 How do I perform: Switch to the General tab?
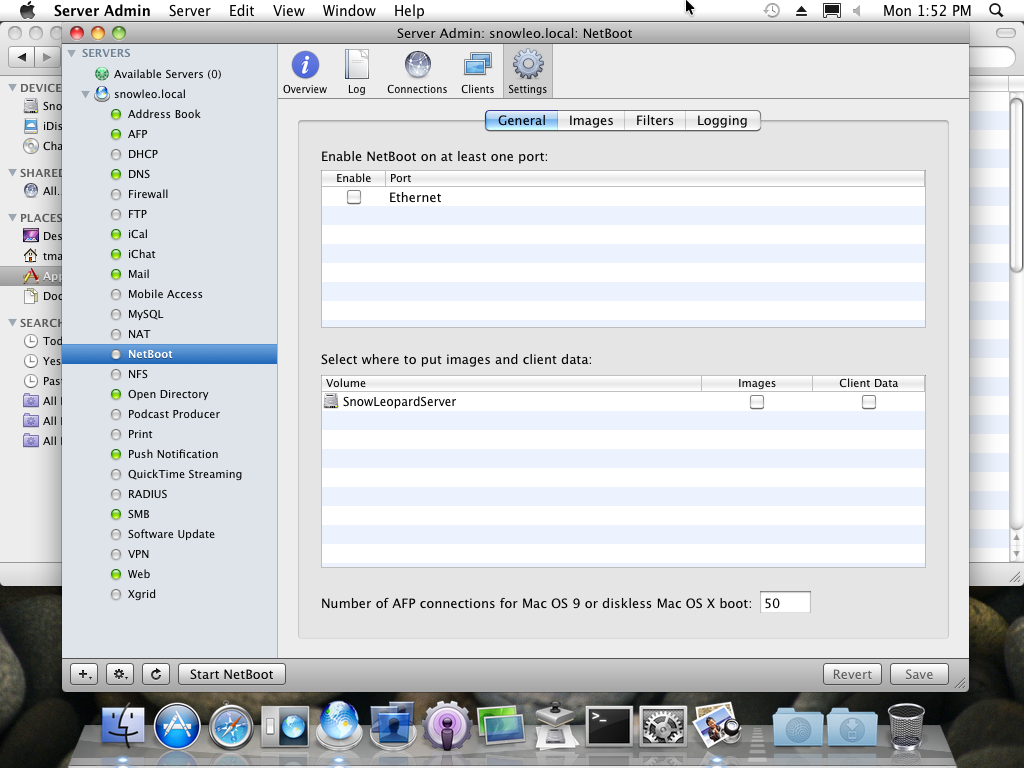[x=521, y=120]
